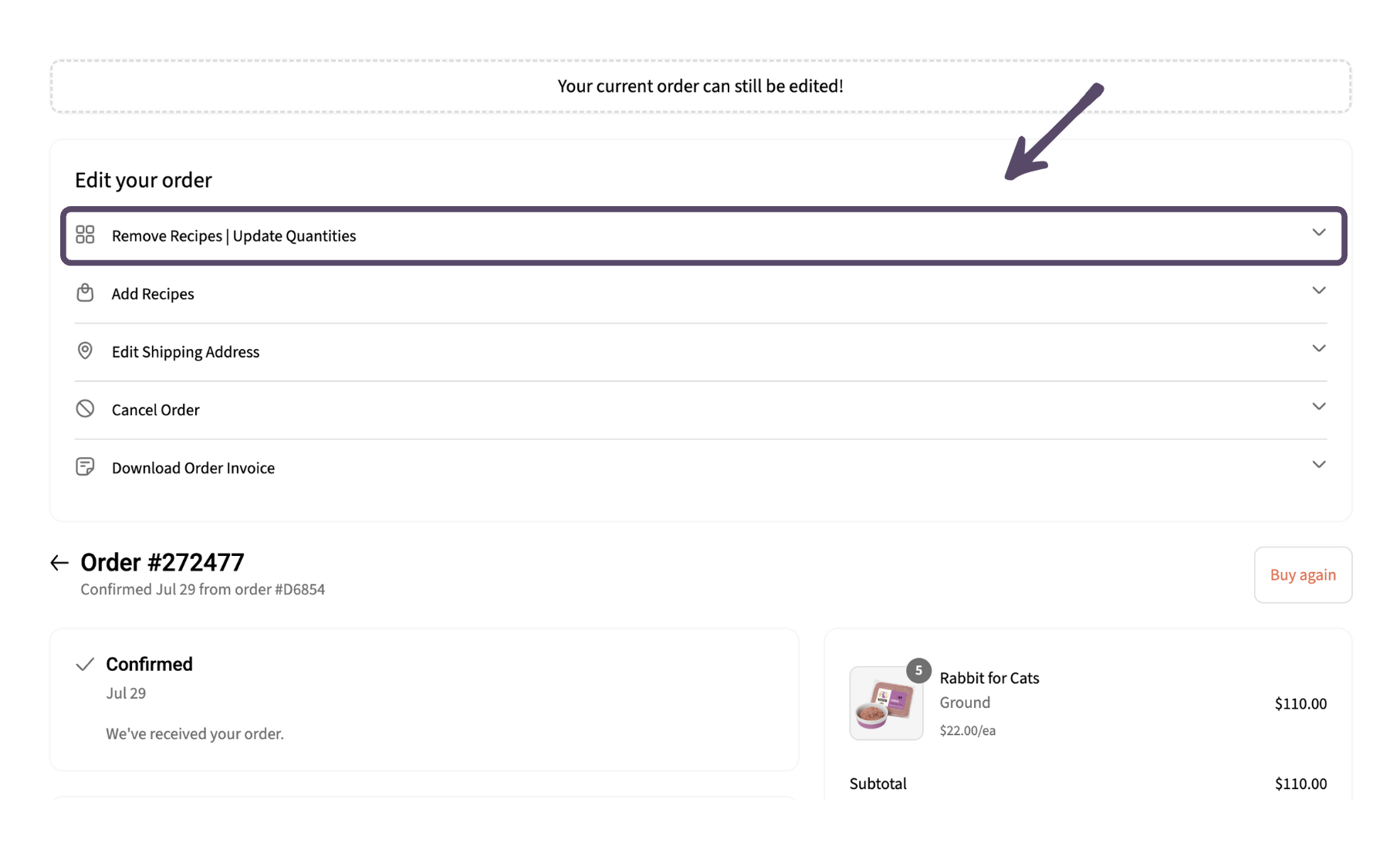Viewport: 1400px width, 857px height.
Task: Click the grid icon beside Remove Recipes
Action: pyautogui.click(x=85, y=235)
